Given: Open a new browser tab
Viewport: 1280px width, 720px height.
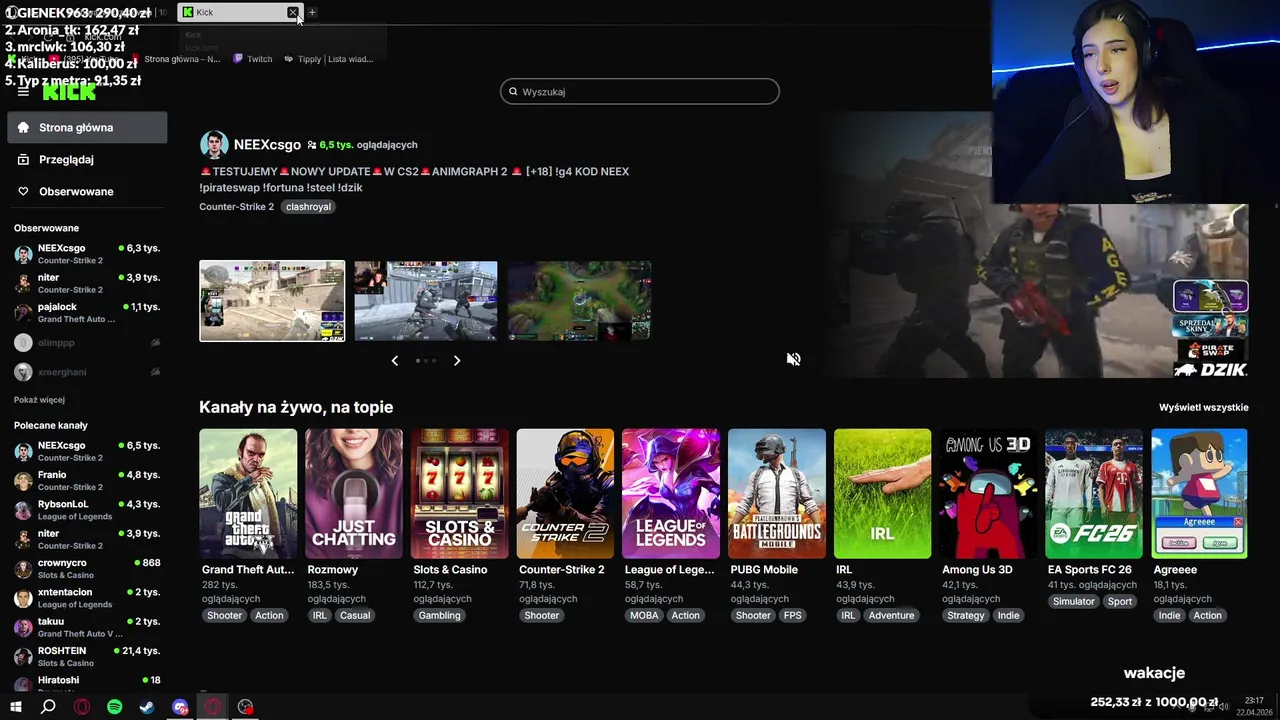Looking at the screenshot, I should tap(312, 12).
